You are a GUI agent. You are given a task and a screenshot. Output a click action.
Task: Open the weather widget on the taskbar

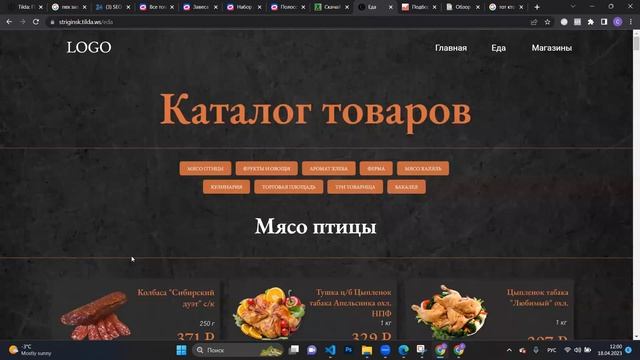point(30,350)
